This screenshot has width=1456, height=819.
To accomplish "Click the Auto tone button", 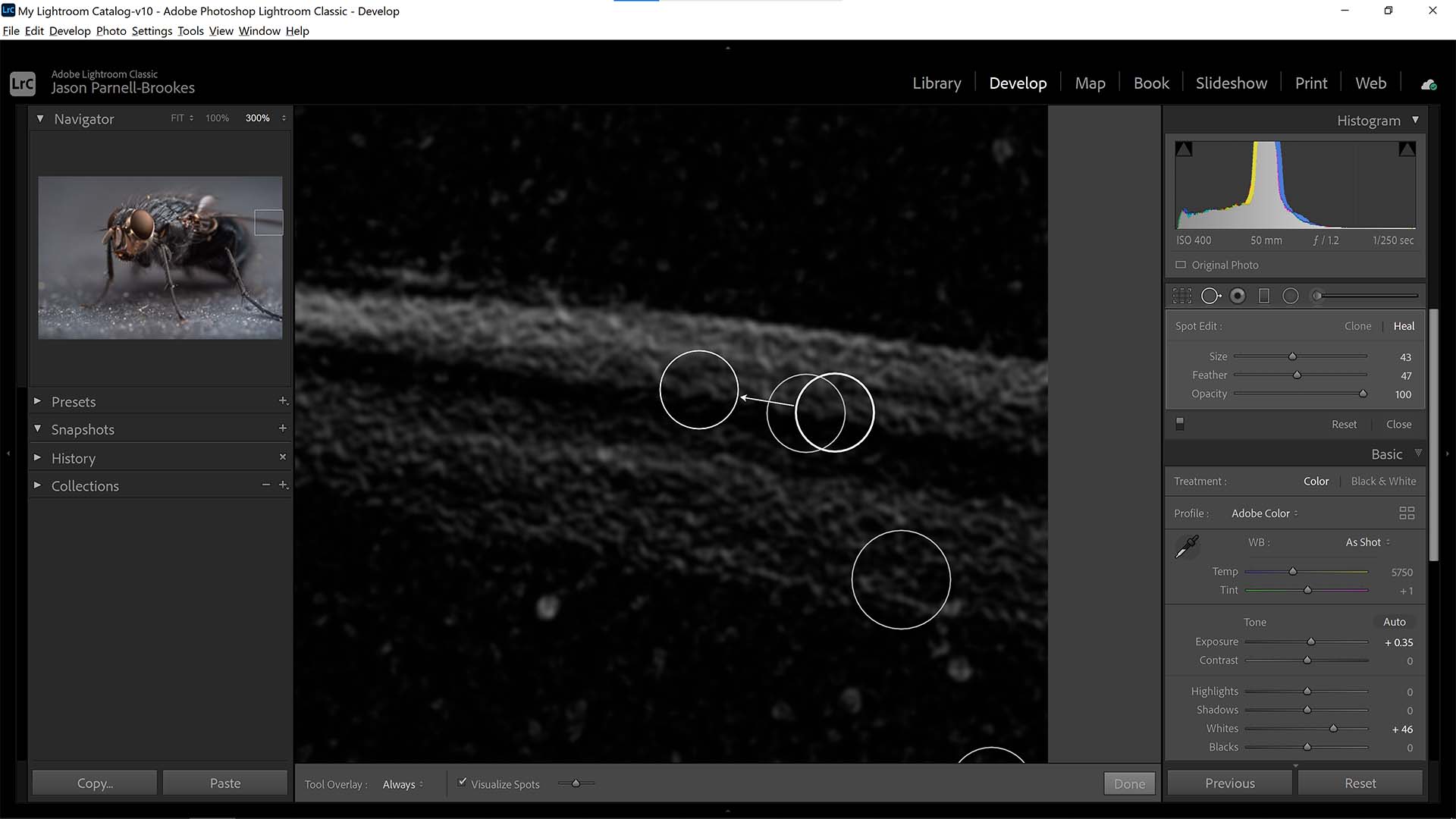I will click(x=1394, y=622).
